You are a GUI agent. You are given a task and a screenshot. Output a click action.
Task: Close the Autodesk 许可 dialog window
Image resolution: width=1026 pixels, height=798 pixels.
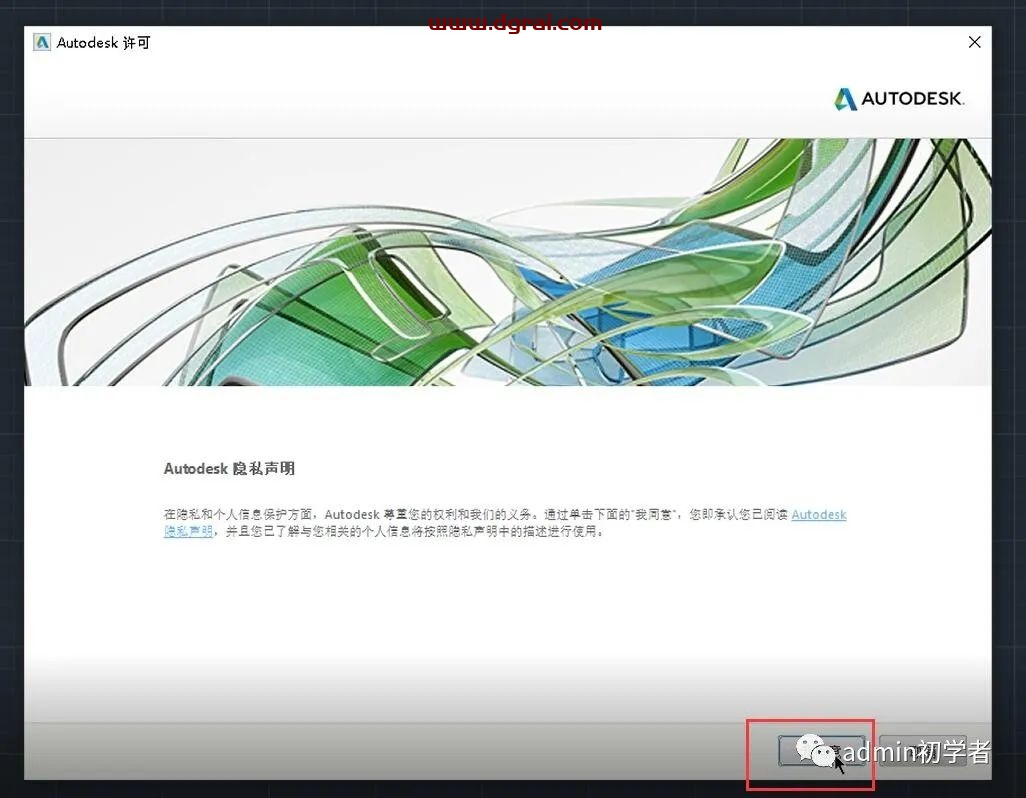point(974,43)
